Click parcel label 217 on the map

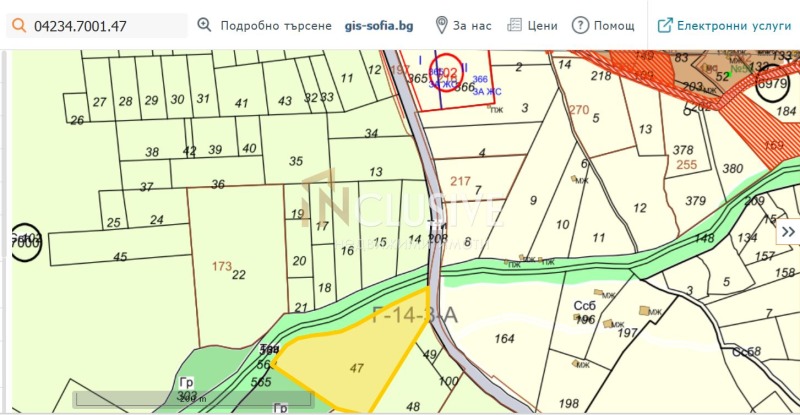pyautogui.click(x=460, y=181)
